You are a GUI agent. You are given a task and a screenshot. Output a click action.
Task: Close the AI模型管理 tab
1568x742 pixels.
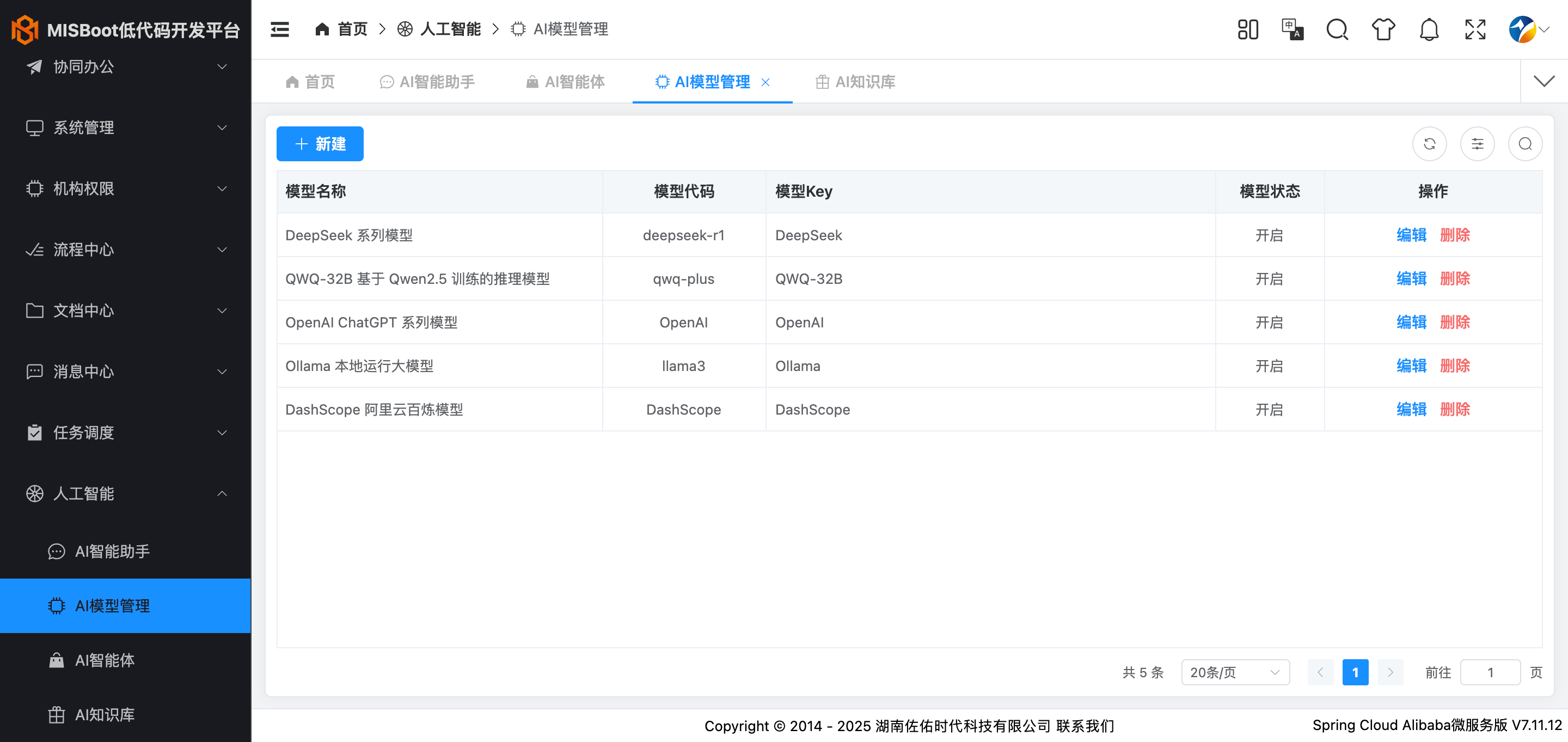click(x=765, y=82)
